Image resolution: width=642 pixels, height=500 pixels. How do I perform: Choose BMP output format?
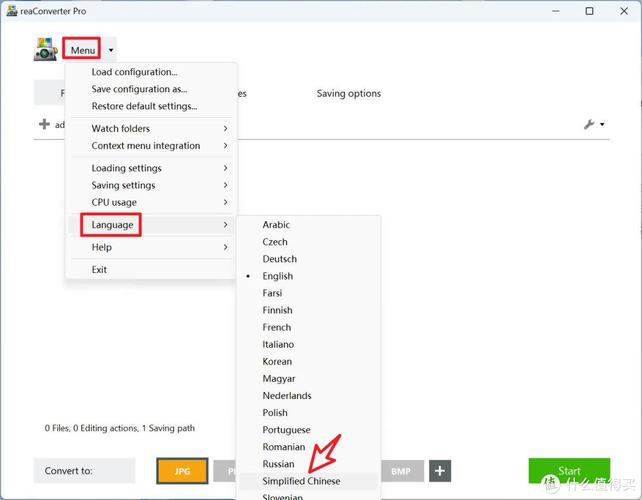point(401,471)
